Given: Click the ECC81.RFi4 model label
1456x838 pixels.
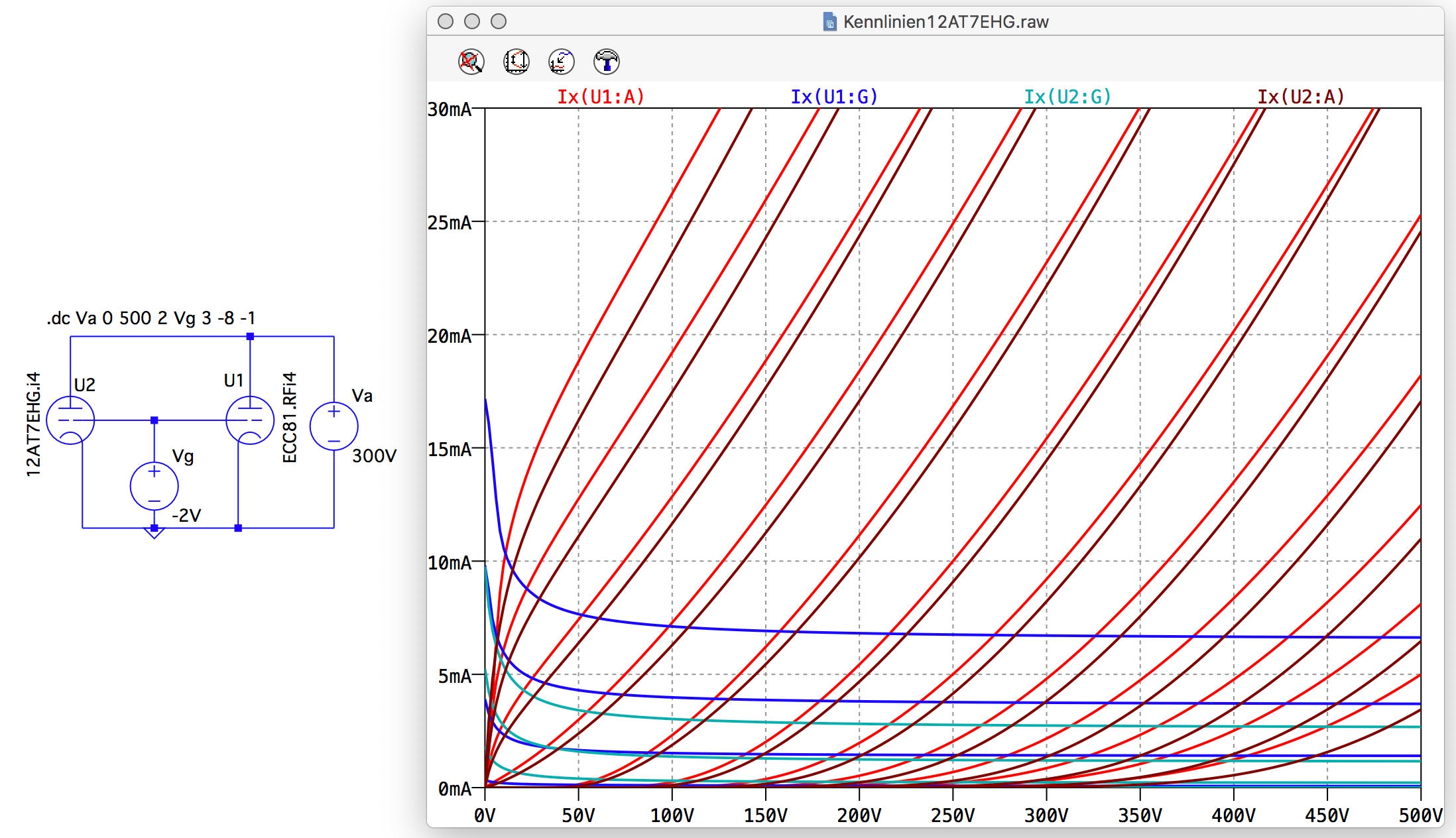Looking at the screenshot, I should tap(290, 418).
